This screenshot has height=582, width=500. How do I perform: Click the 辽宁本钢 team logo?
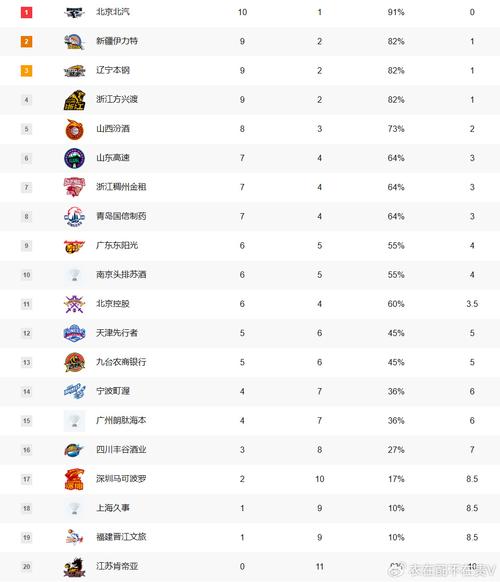pyautogui.click(x=74, y=71)
